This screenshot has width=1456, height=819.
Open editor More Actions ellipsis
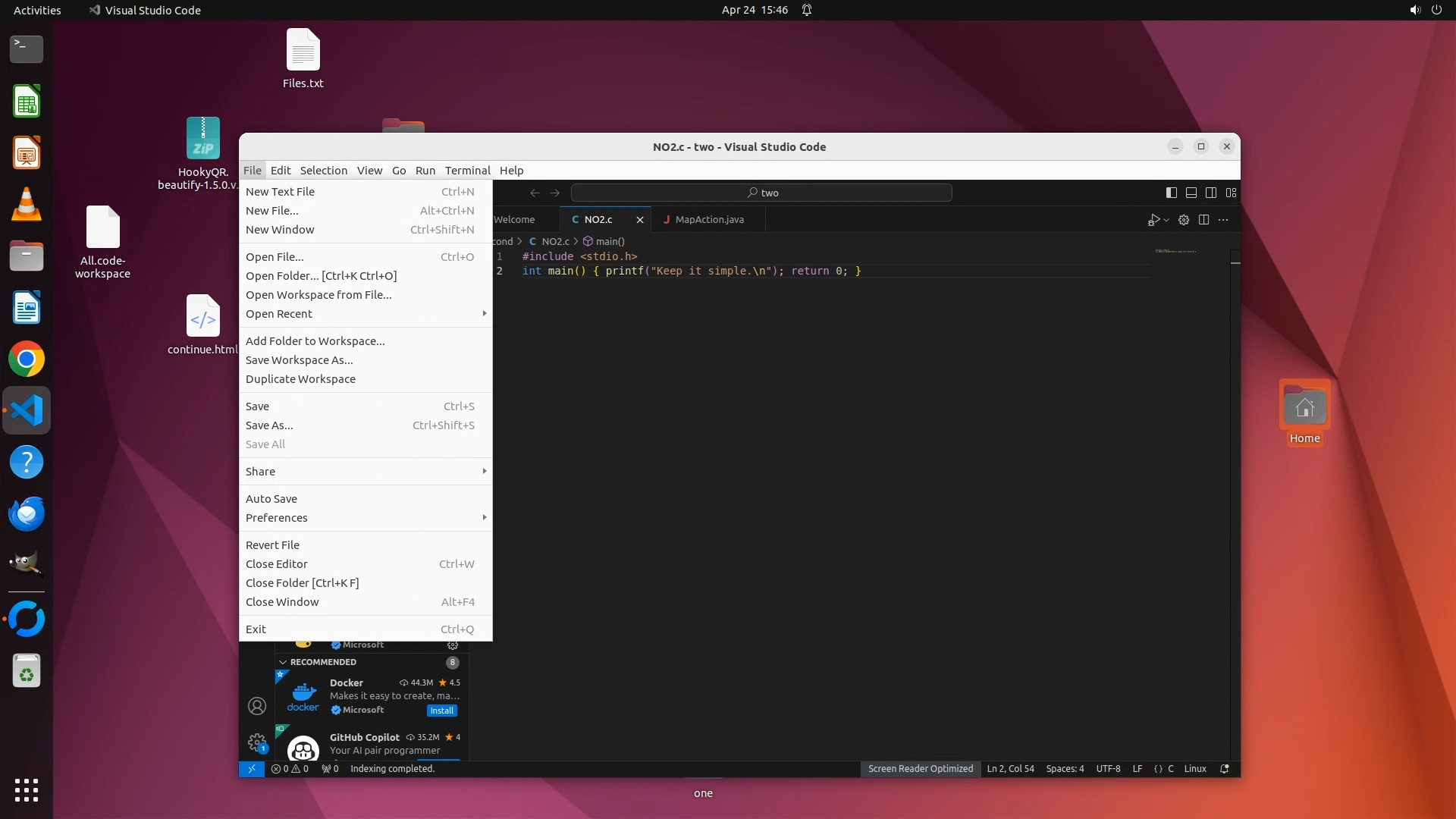pos(1223,220)
